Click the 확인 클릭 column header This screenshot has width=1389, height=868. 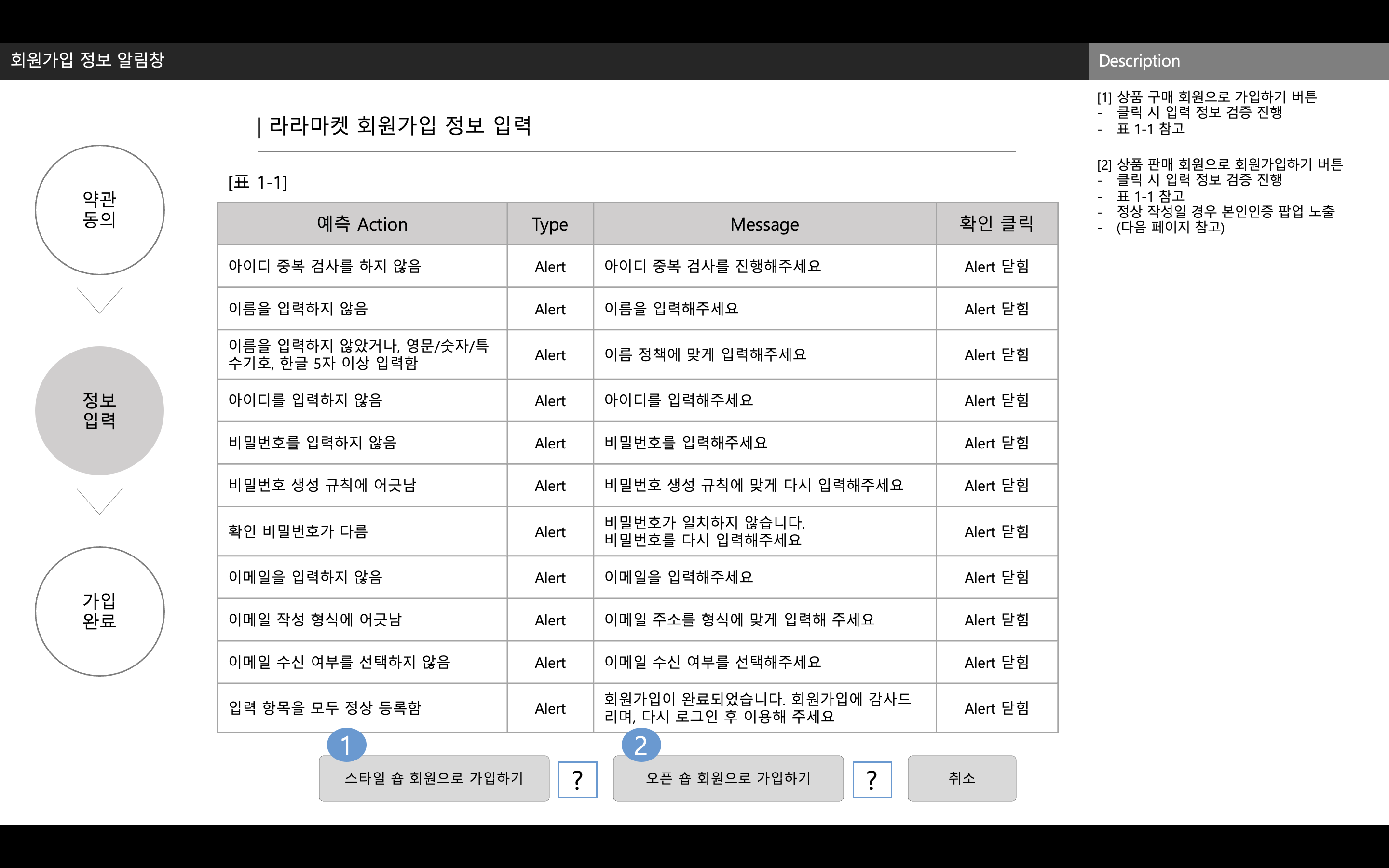coord(996,224)
